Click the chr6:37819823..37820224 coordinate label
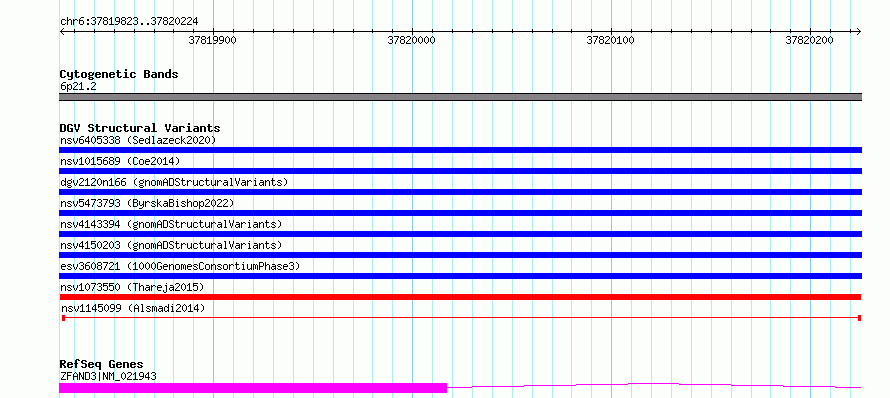 tap(129, 22)
